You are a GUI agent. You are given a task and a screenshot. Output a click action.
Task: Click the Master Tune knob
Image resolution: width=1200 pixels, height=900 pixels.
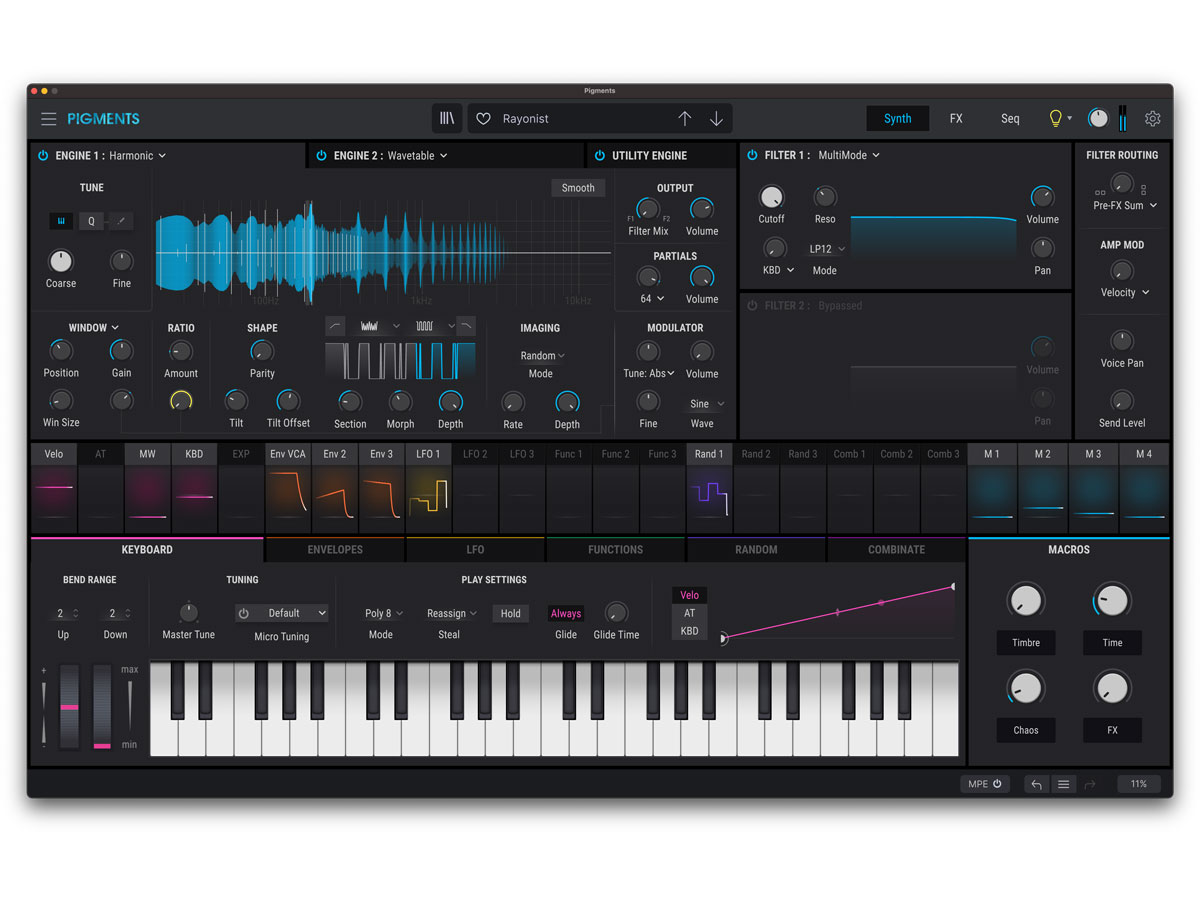click(188, 612)
